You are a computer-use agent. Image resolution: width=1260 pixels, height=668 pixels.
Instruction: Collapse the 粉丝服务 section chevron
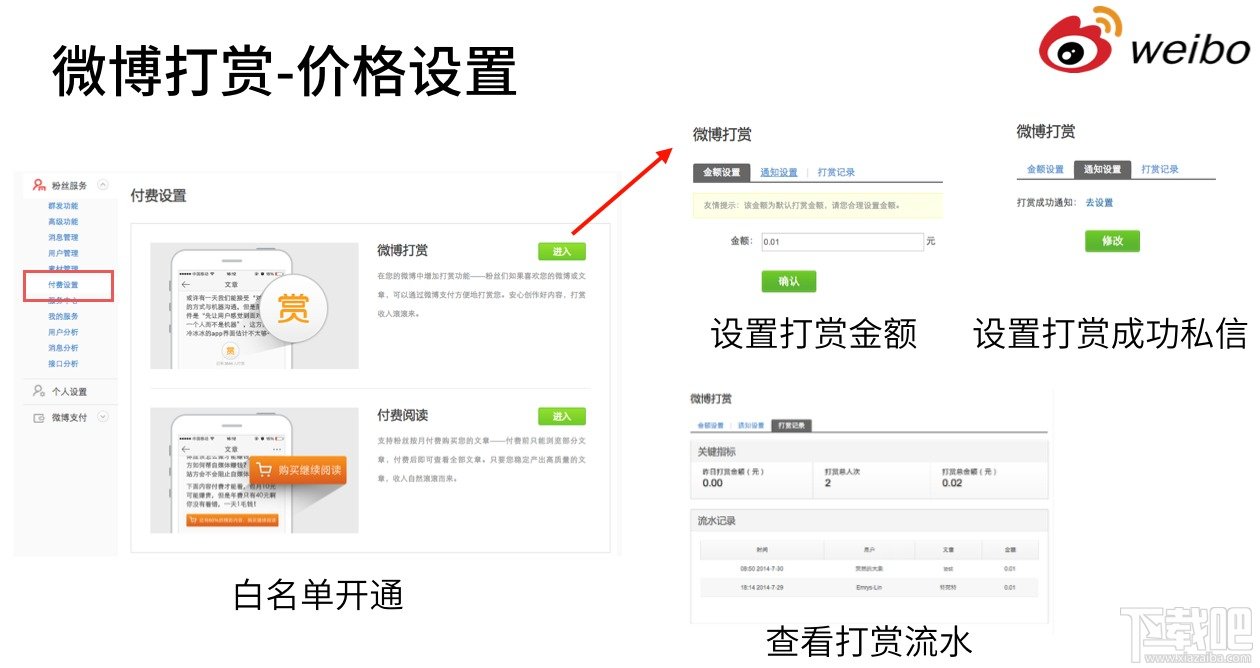pyautogui.click(x=103, y=185)
